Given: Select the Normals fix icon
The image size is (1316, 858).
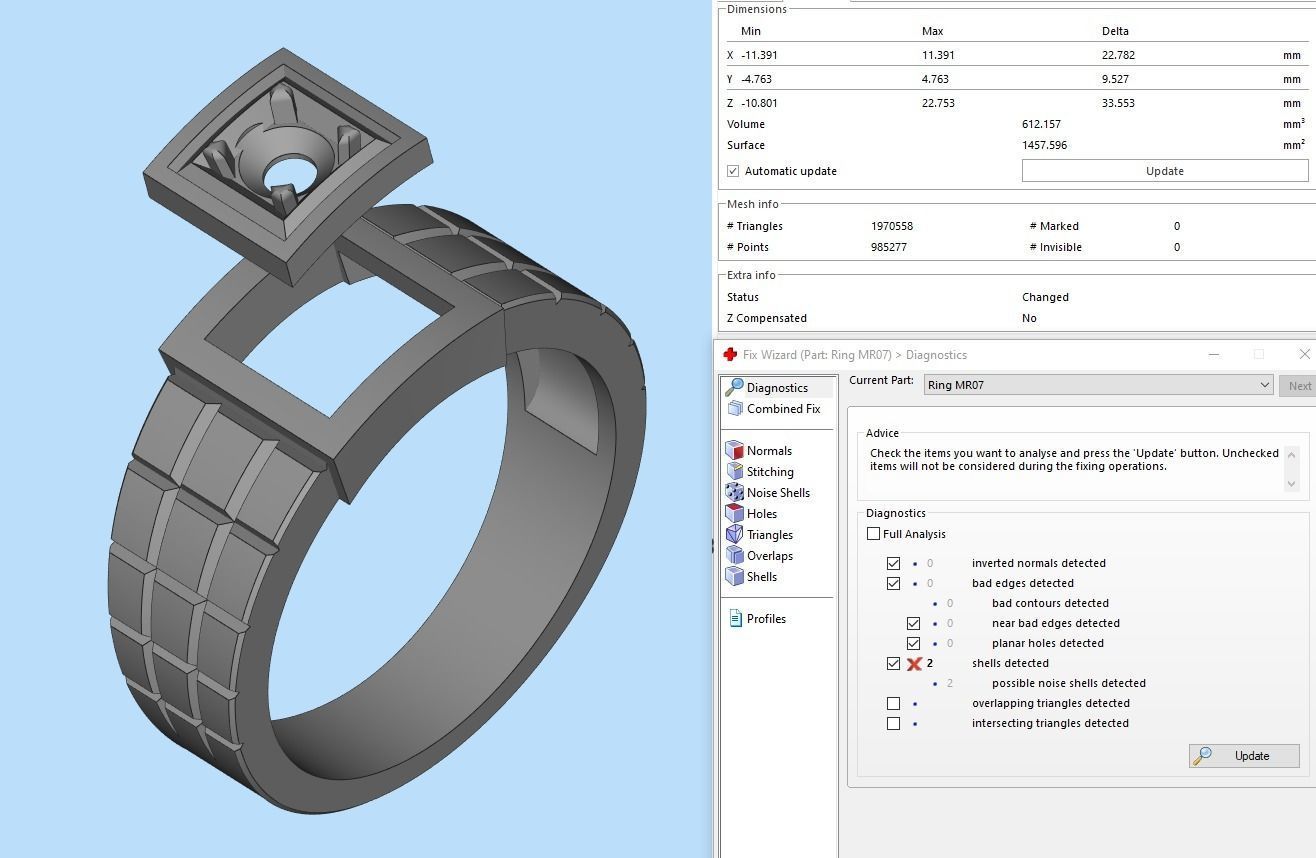Looking at the screenshot, I should tap(734, 450).
